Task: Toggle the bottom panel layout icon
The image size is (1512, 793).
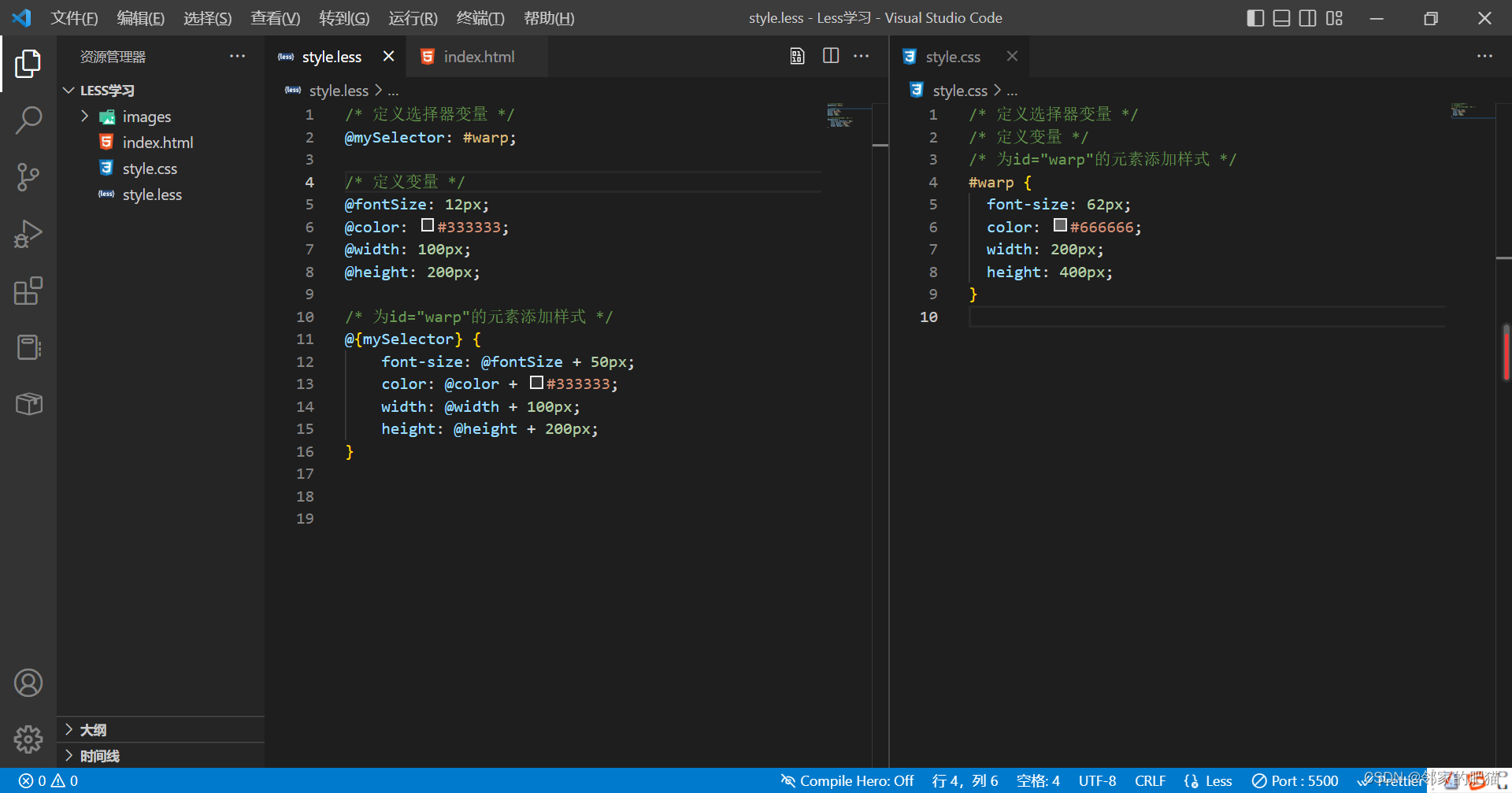Action: [x=1281, y=17]
